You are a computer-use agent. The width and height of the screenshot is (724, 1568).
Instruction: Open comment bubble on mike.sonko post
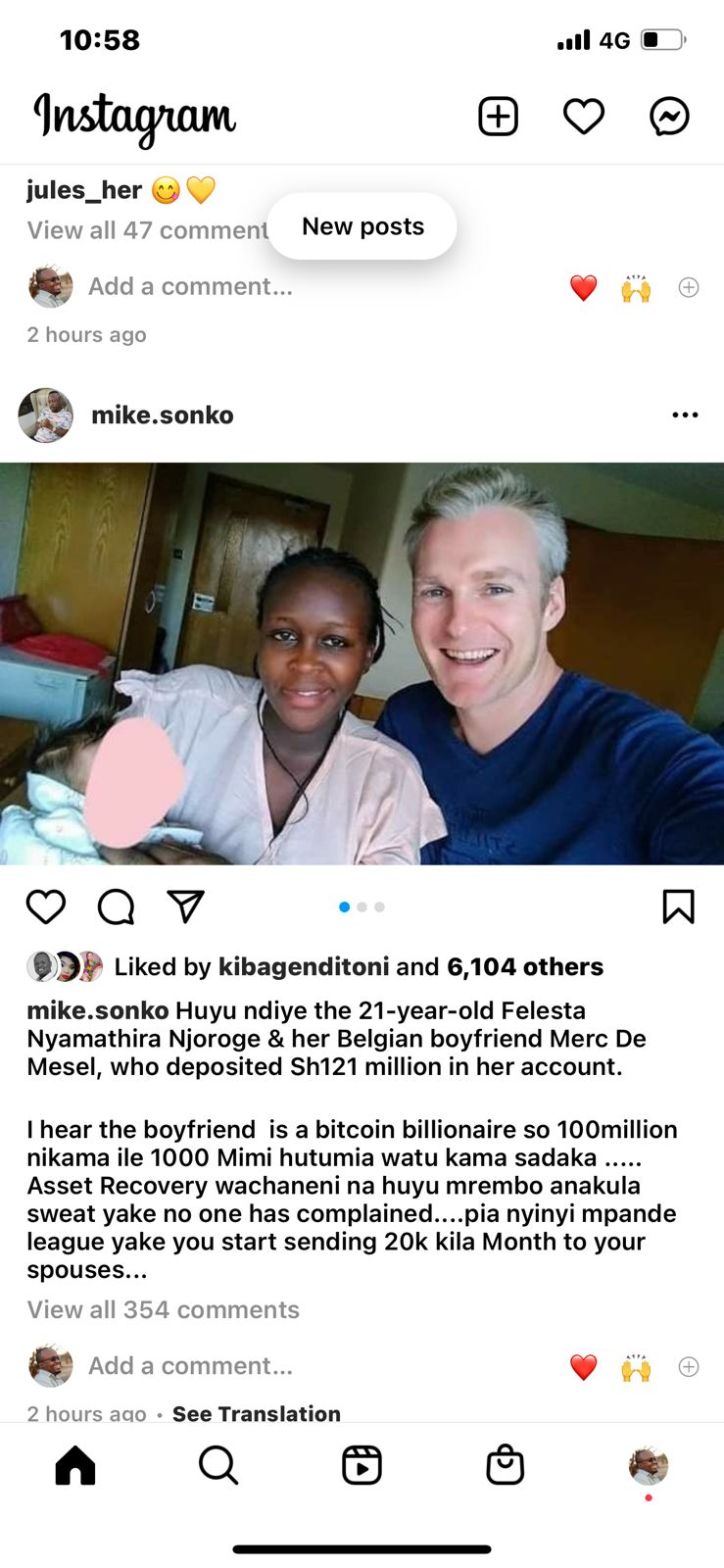click(x=116, y=906)
